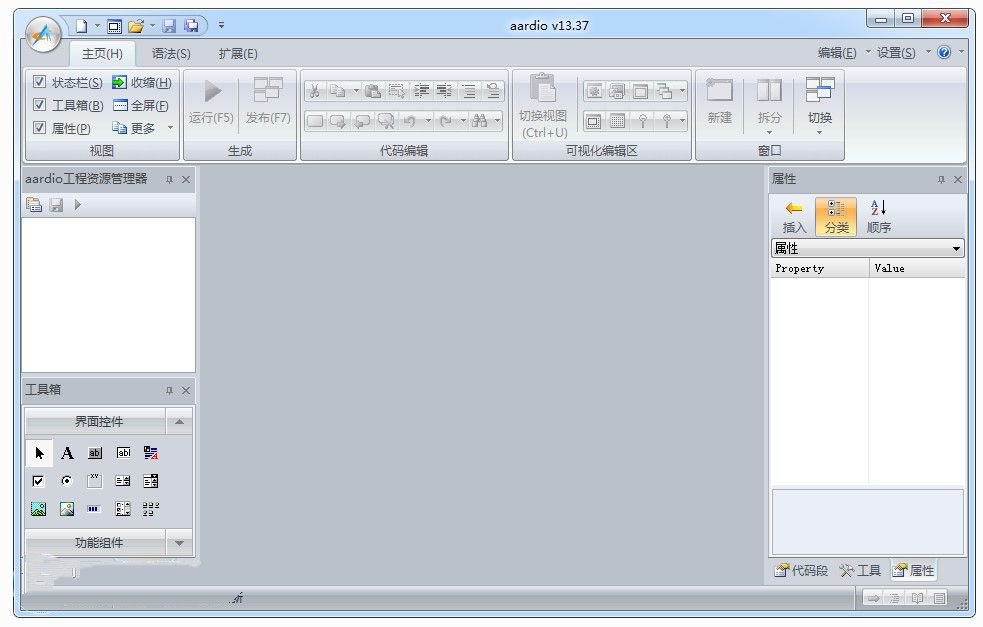
Task: Toggle the 属性(P) checkbox
Action: (39, 127)
